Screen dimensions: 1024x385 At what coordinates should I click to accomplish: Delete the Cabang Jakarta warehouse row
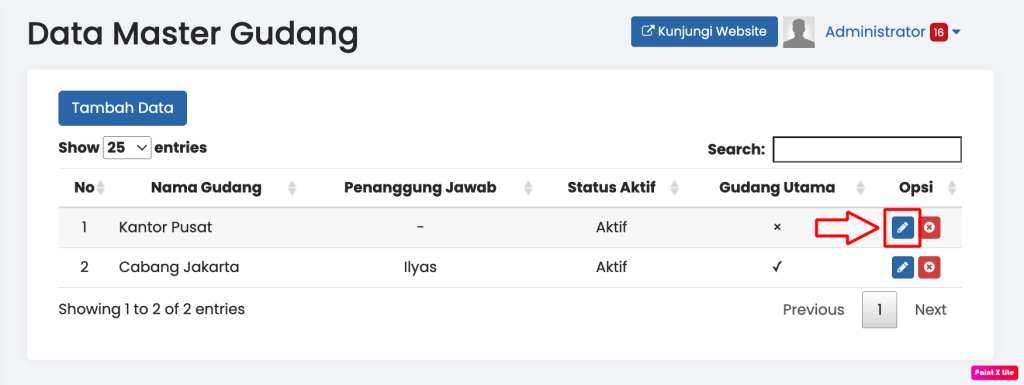click(929, 268)
